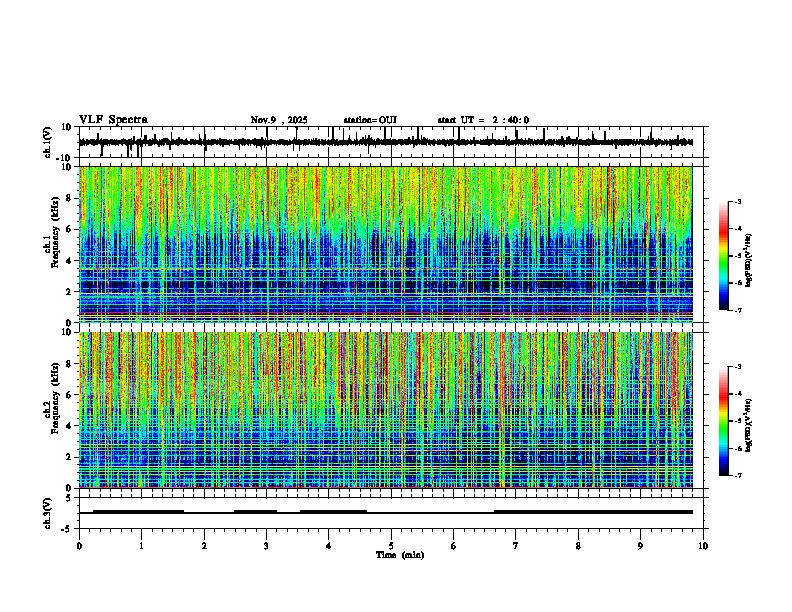Click time axis tick label "3"

pyautogui.click(x=266, y=546)
